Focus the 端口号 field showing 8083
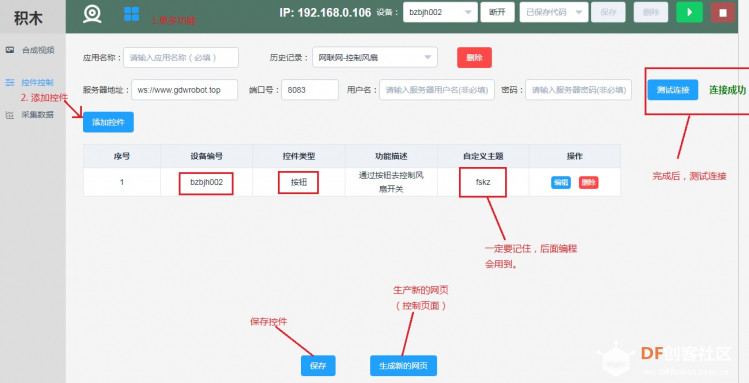 pos(310,90)
